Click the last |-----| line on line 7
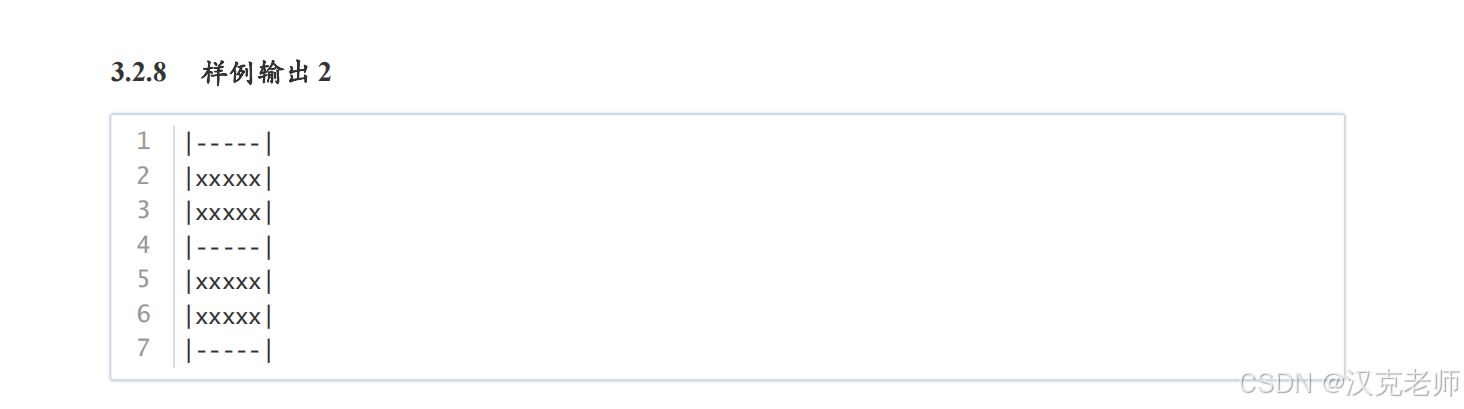The image size is (1464, 409). 229,350
